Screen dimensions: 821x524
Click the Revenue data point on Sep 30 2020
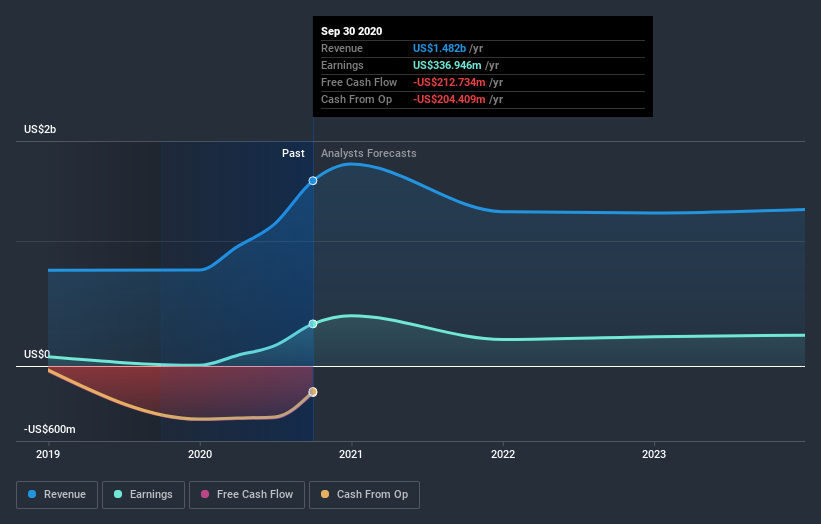pos(313,181)
